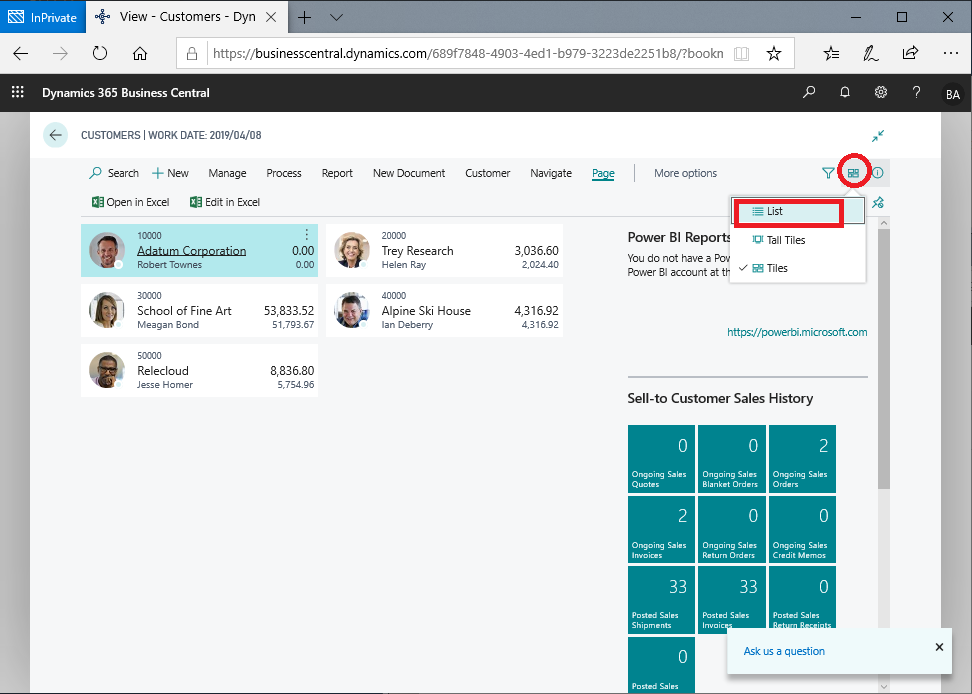Image resolution: width=972 pixels, height=694 pixels.
Task: Open Posted Sales Shipments cue tile
Action: point(661,600)
